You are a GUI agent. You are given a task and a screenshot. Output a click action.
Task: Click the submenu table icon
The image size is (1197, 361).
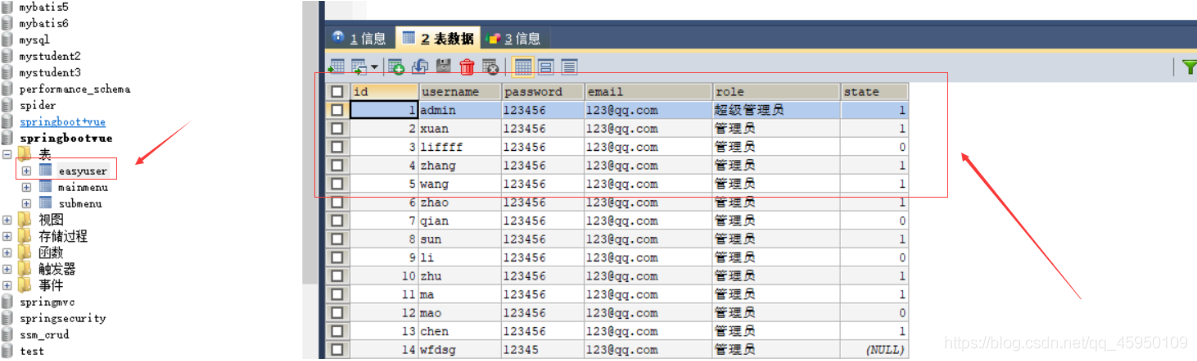click(45, 203)
